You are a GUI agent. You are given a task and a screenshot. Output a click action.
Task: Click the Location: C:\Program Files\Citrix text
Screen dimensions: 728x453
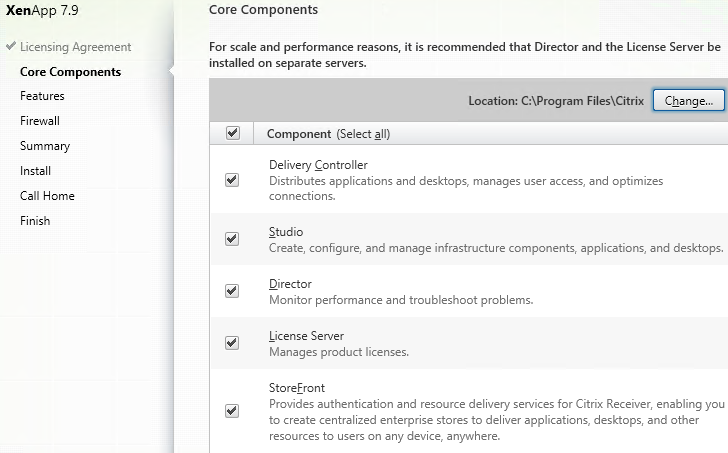556,101
